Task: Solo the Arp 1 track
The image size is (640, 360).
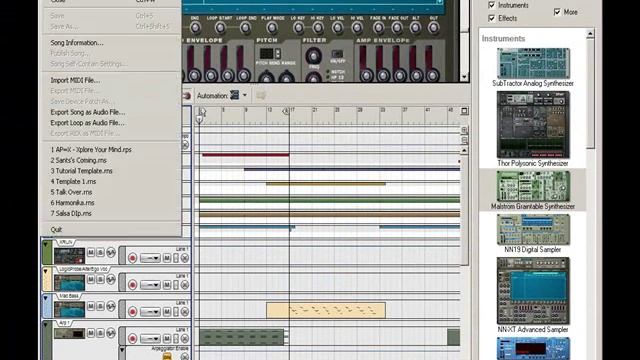Action: [100, 333]
